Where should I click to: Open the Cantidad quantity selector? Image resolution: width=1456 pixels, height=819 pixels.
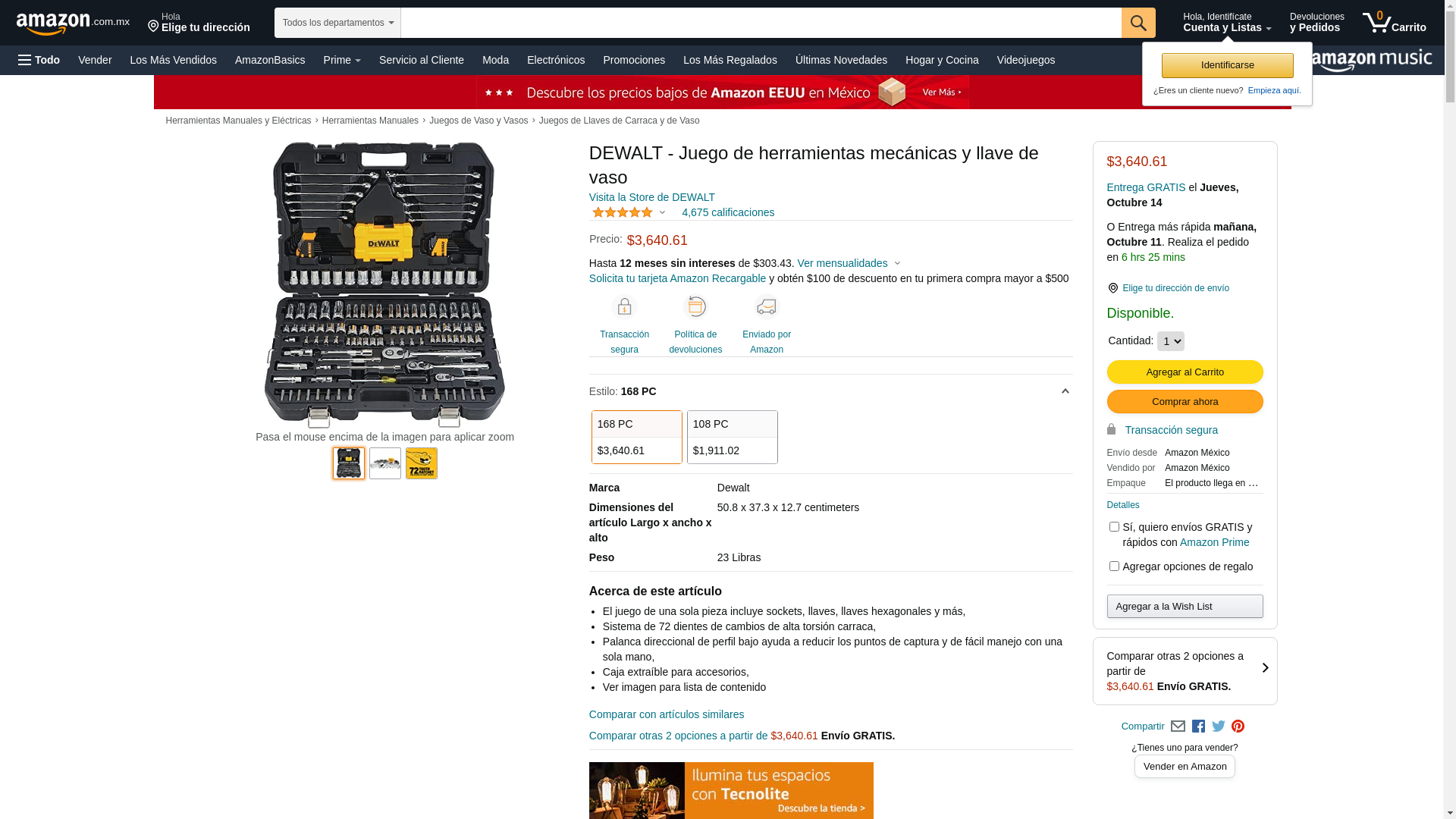tap(1171, 341)
